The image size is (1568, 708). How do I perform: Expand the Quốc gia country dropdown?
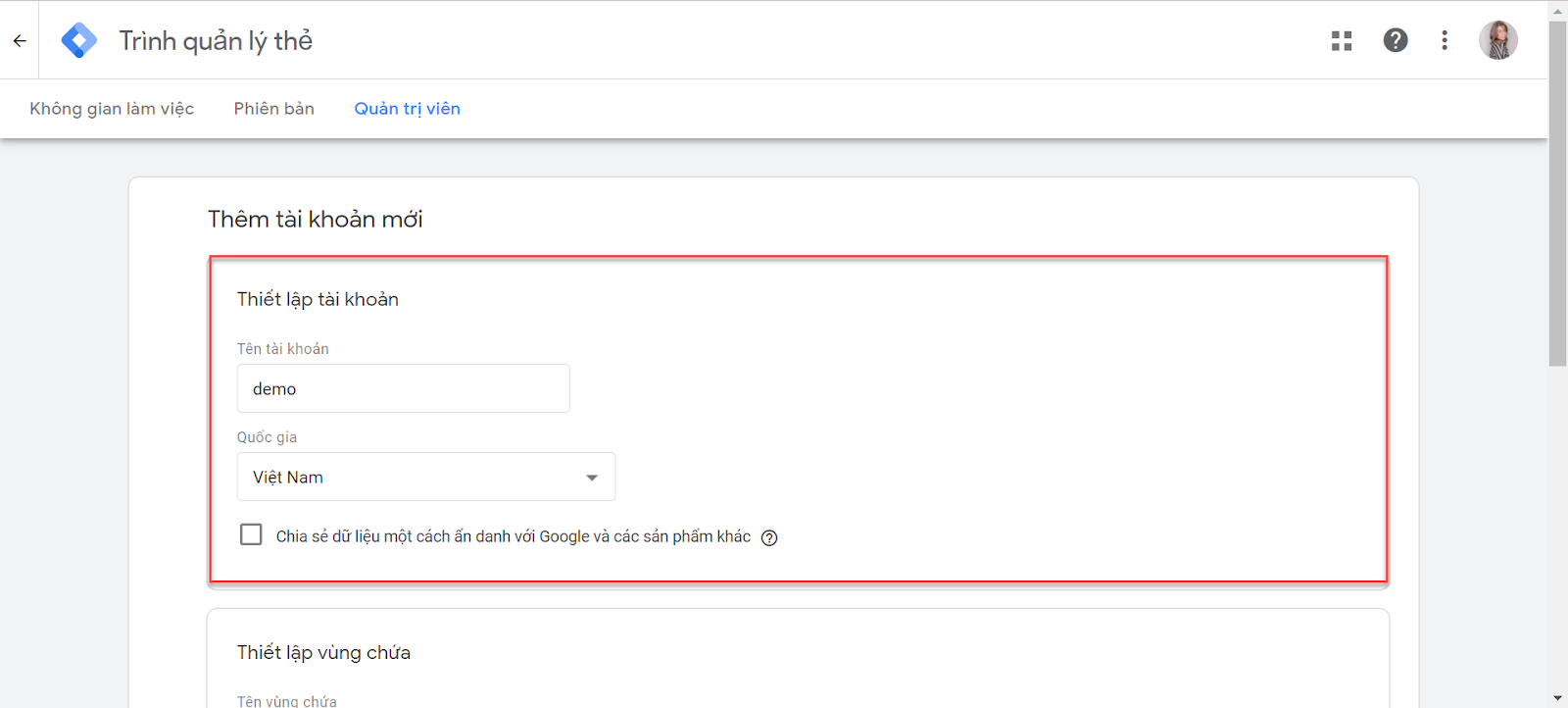[425, 477]
